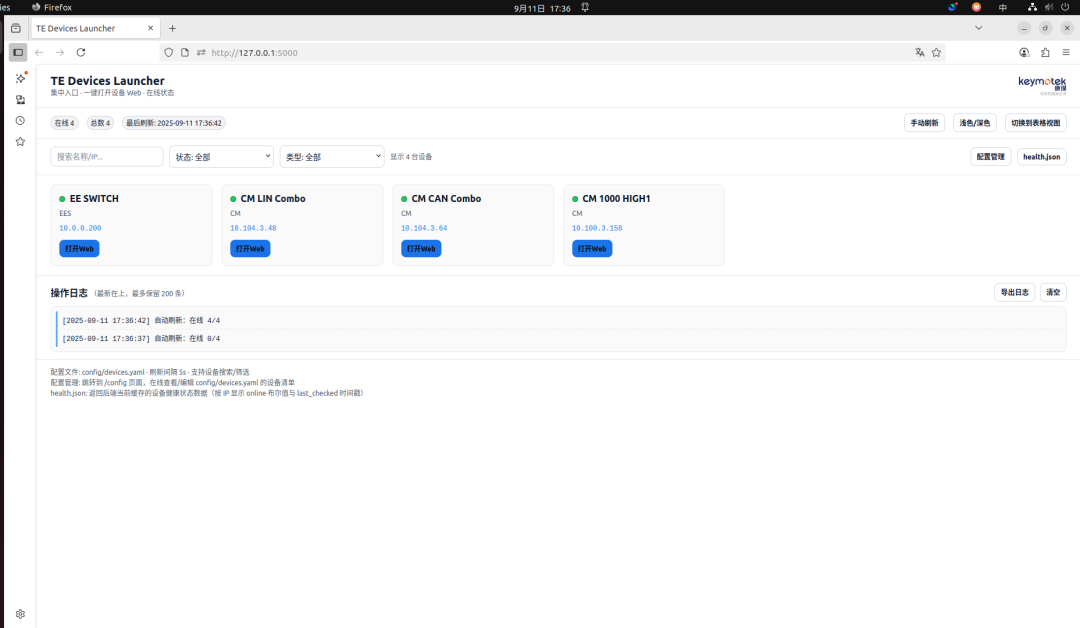Open the History sidebar clock icon
The width and height of the screenshot is (1080, 628).
tap(20, 120)
